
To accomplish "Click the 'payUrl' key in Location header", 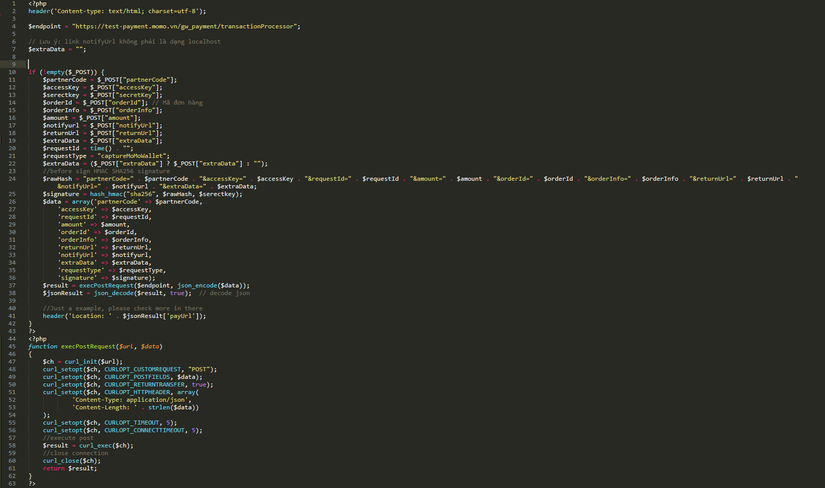I will coord(184,316).
